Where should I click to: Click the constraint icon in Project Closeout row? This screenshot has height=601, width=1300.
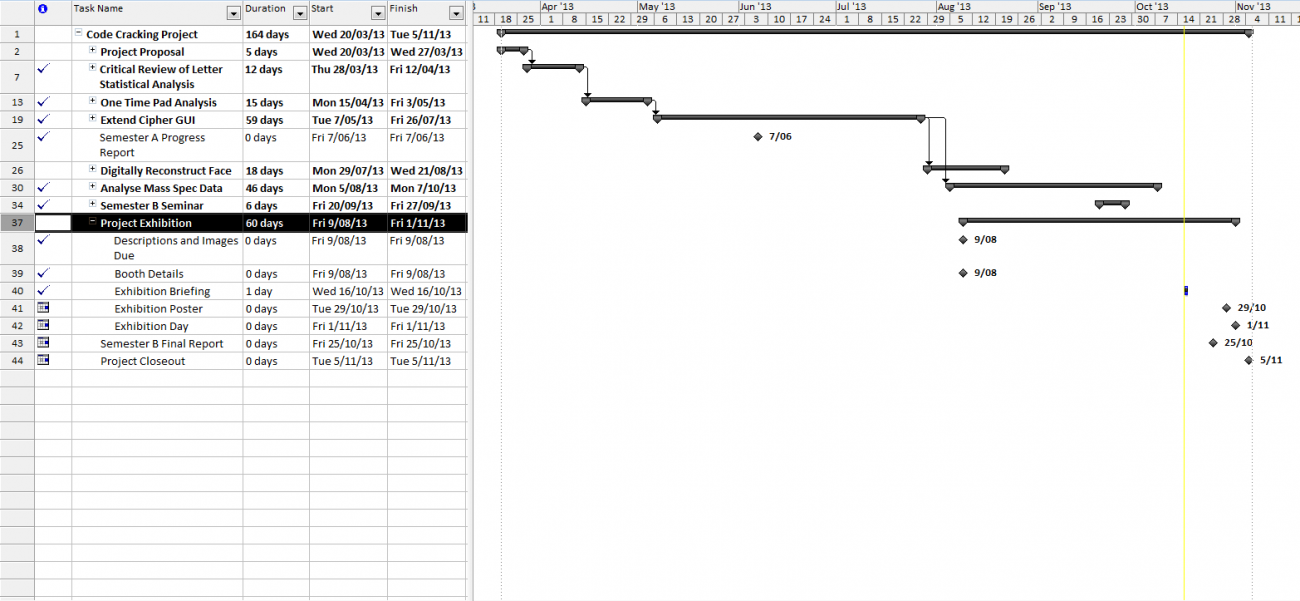coord(42,361)
